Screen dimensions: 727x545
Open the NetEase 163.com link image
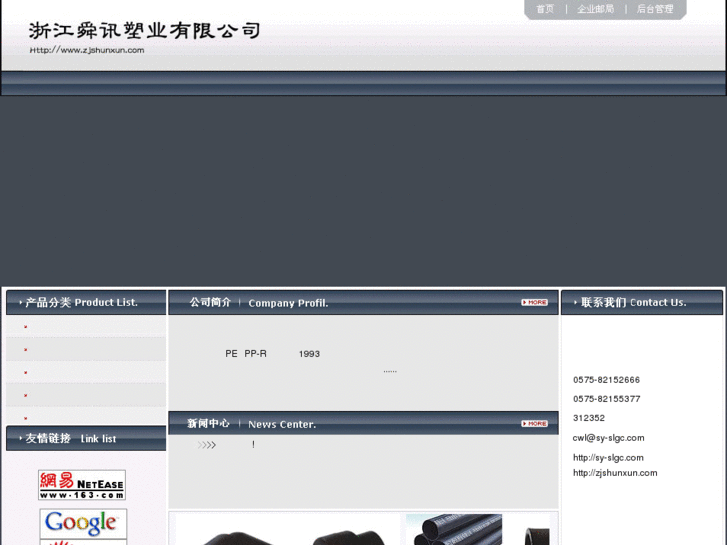coord(82,485)
